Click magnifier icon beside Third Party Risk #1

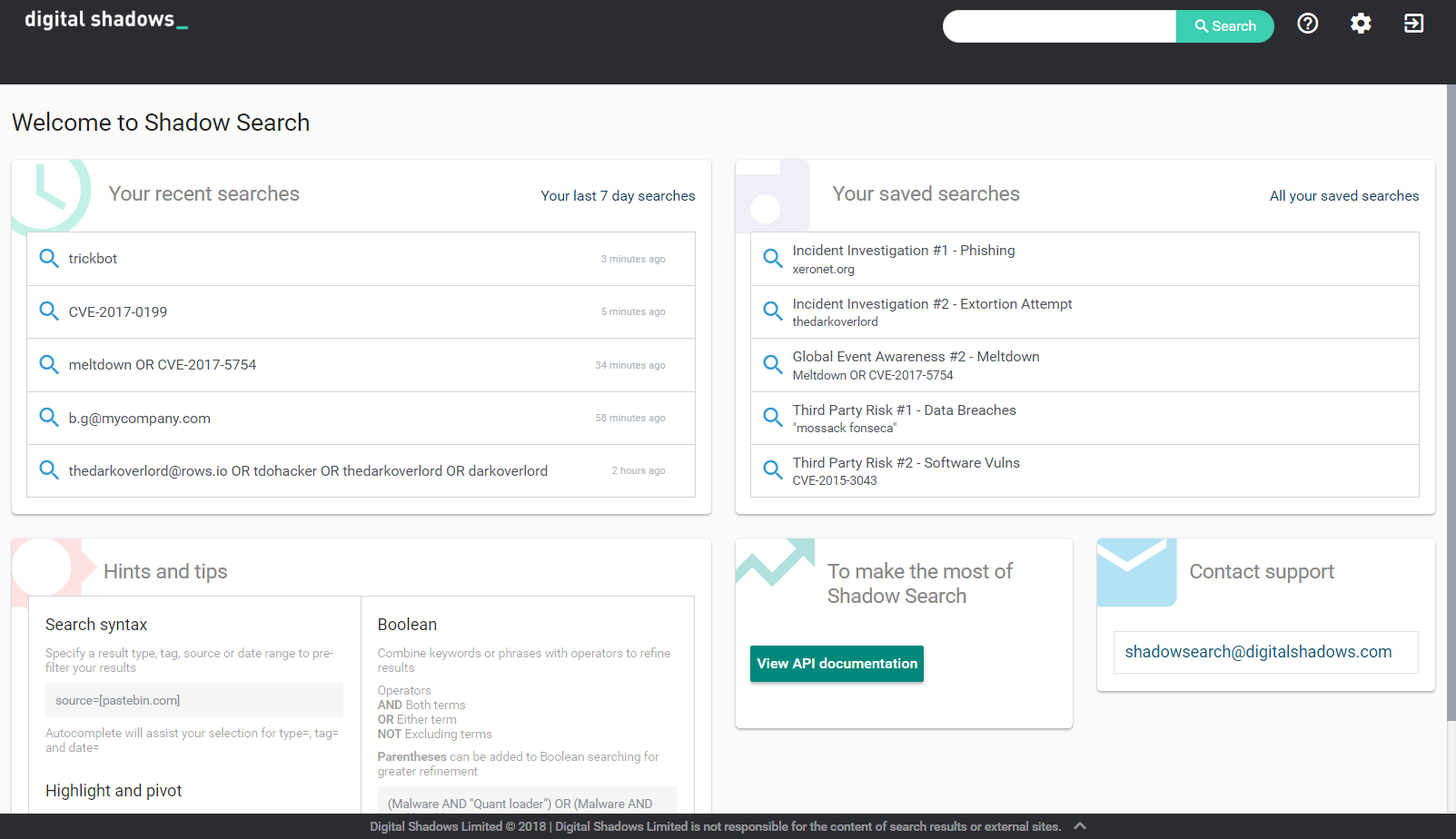773,418
